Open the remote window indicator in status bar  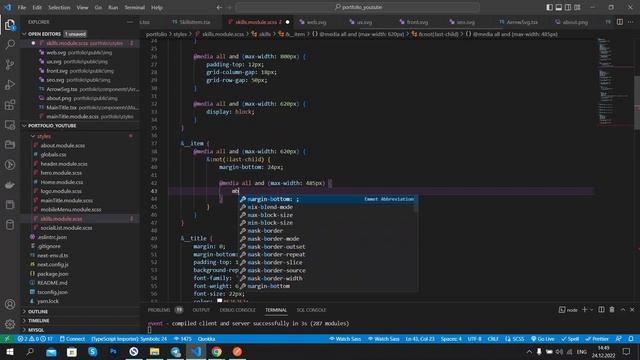[7, 339]
